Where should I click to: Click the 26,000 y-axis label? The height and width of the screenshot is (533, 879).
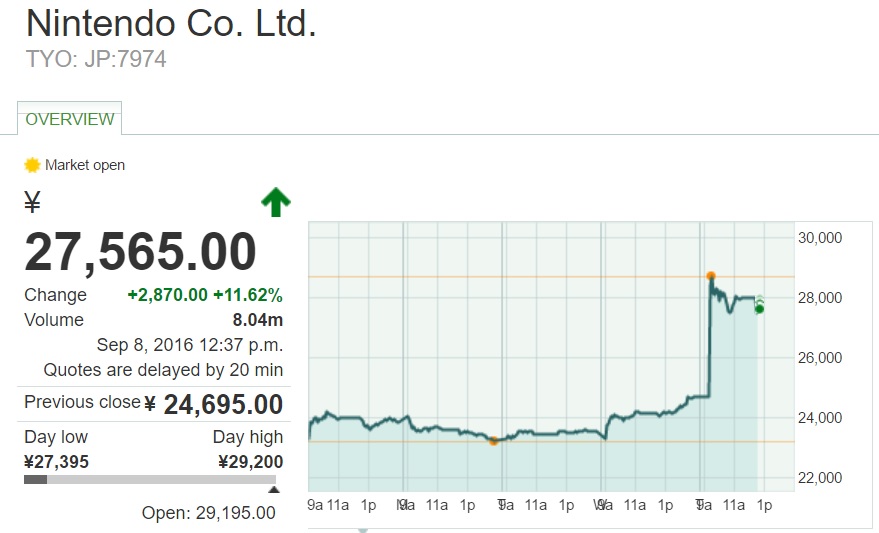tap(820, 358)
